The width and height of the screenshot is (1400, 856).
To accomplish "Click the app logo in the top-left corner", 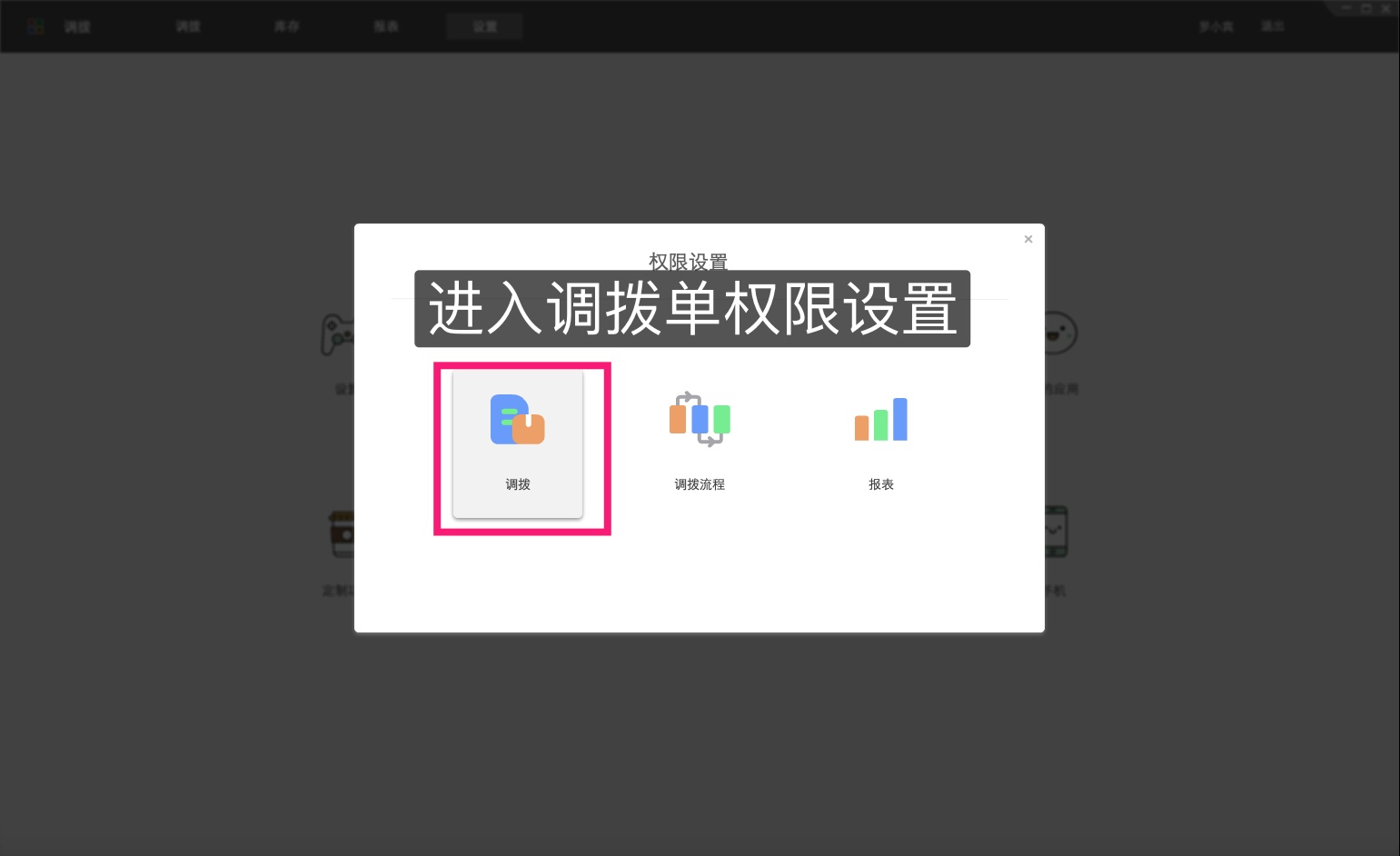I will (35, 25).
